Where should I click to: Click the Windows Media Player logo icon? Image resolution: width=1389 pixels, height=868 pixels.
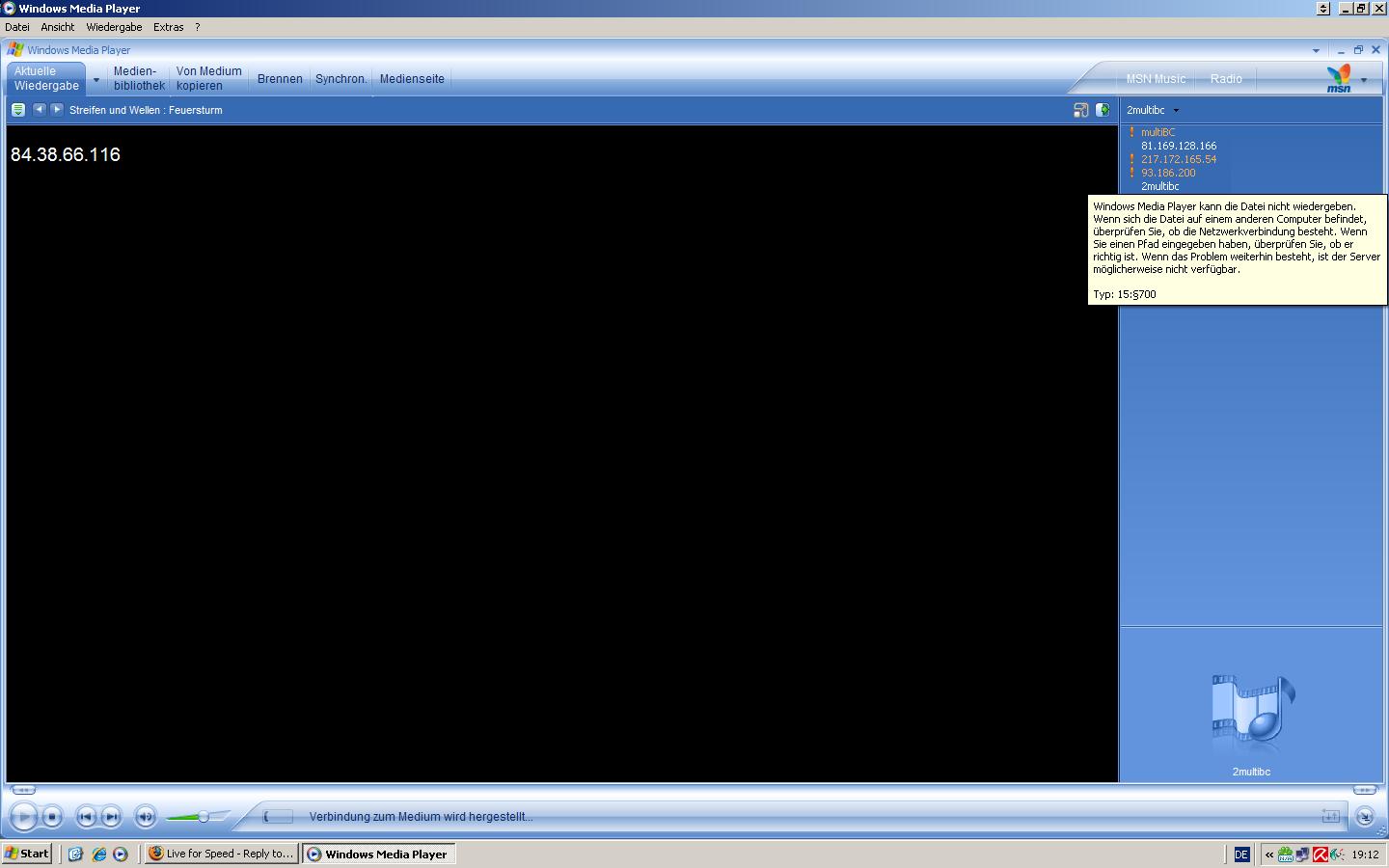coord(14,49)
